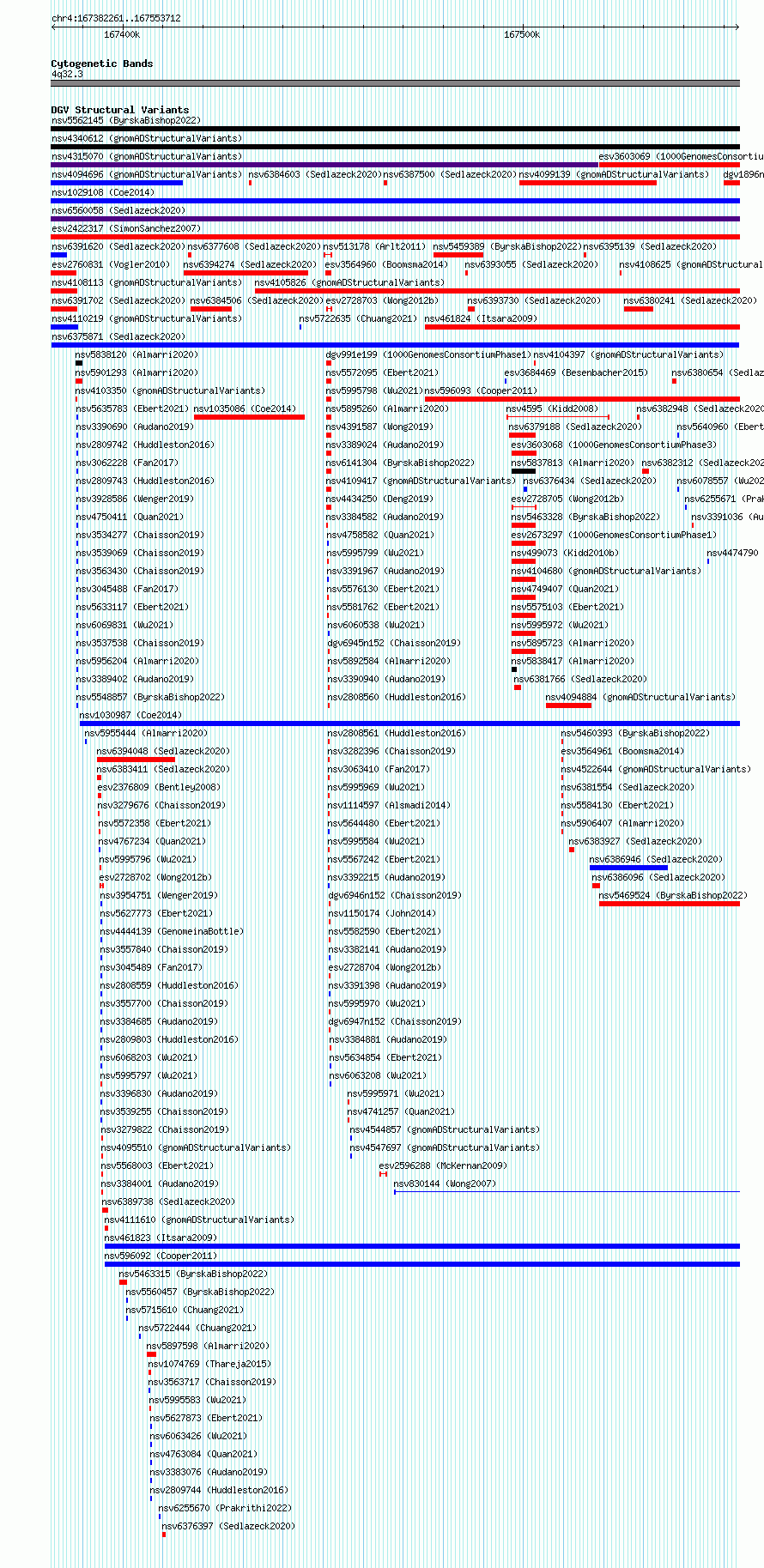
Task: Click the nsv6255670 (Prakrithi2022) label
Action: click(225, 1508)
